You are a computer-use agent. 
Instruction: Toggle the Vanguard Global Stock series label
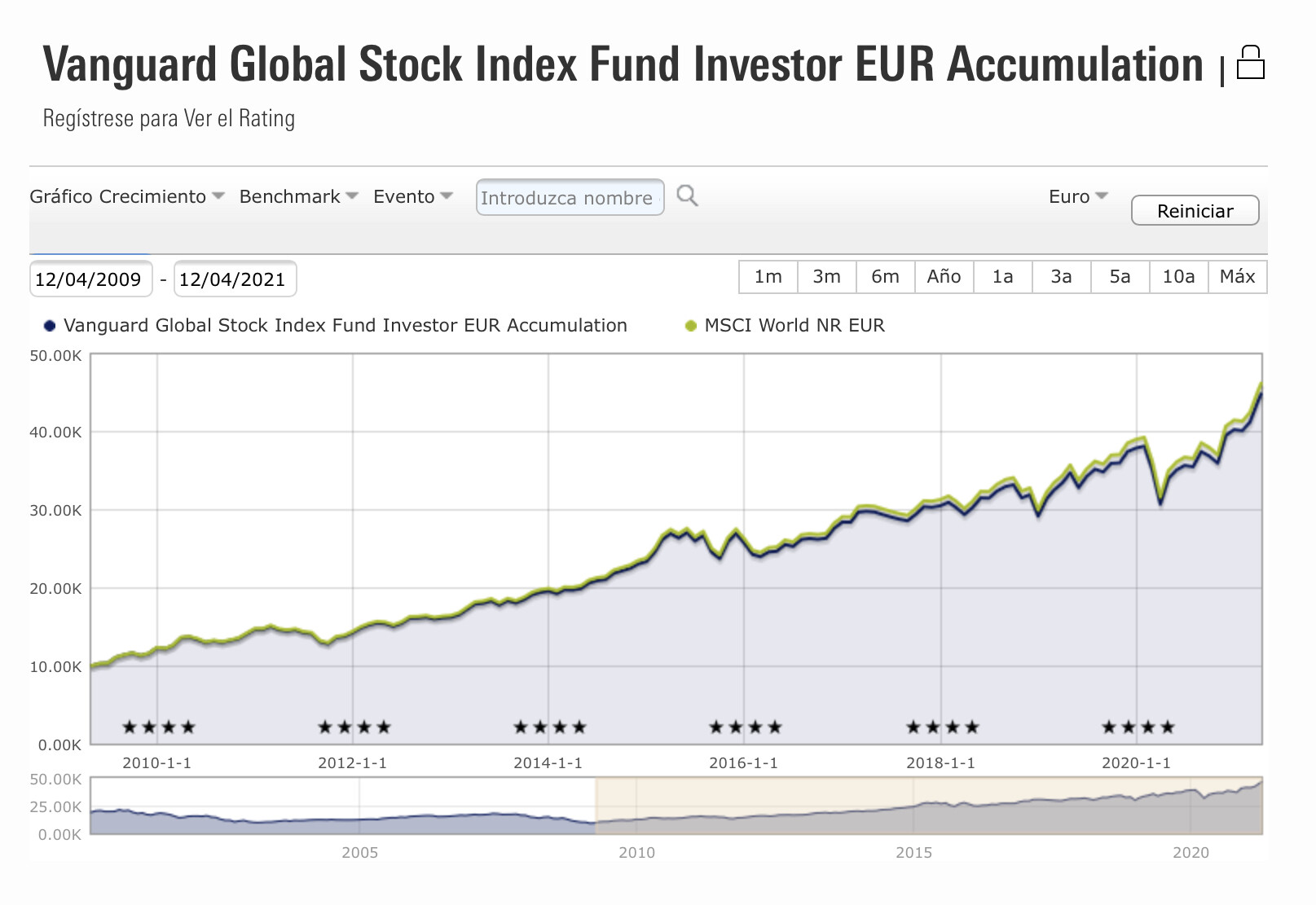pos(346,326)
